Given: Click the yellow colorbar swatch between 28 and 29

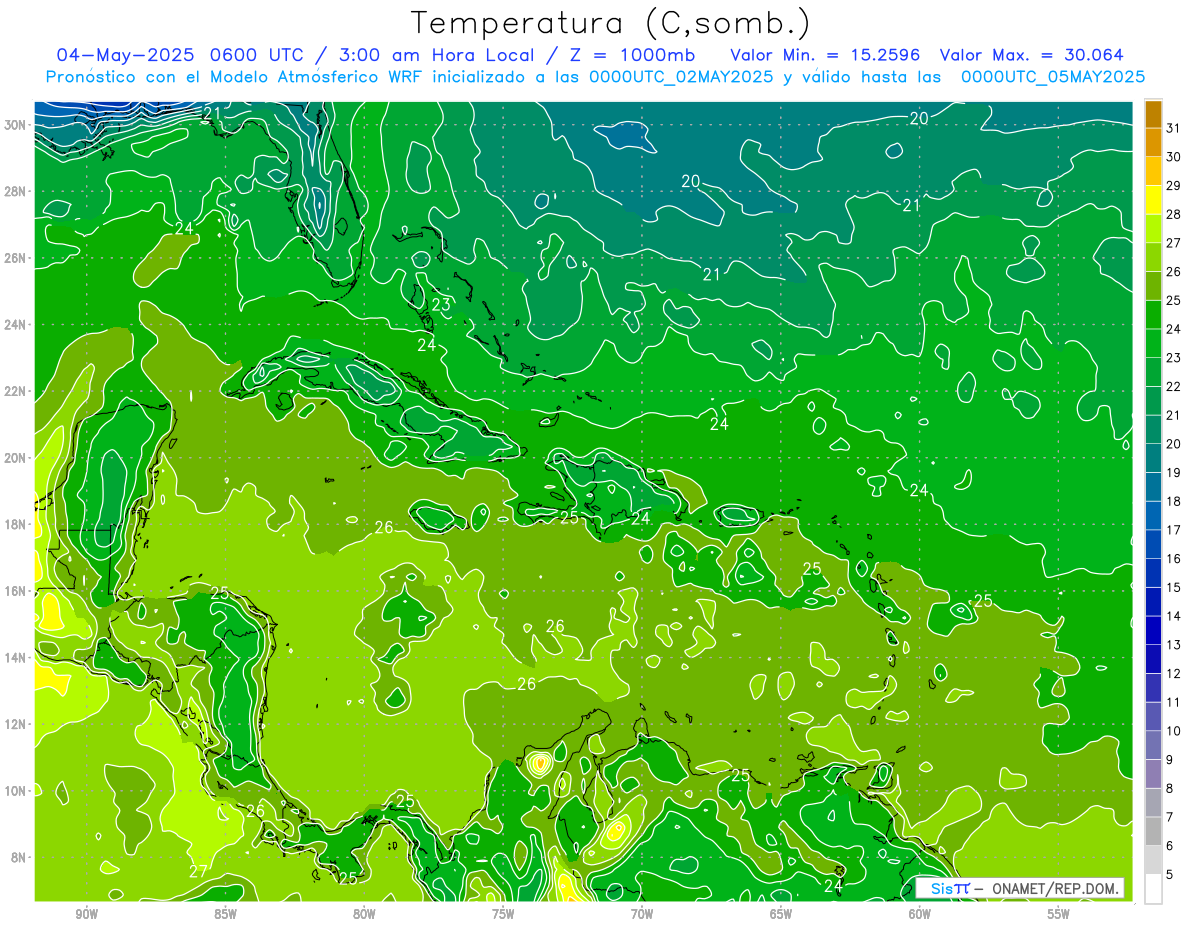Looking at the screenshot, I should tap(1153, 200).
